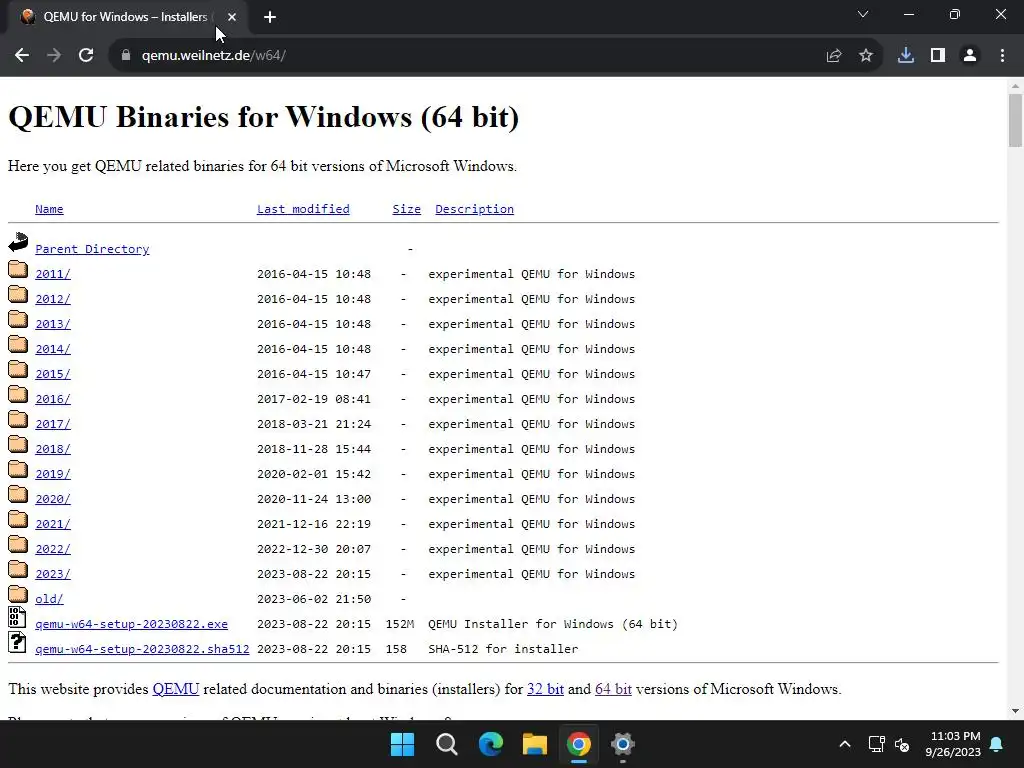Viewport: 1024px width, 768px height.
Task: Click folder icon beside 2019/
Action: click(x=18, y=469)
